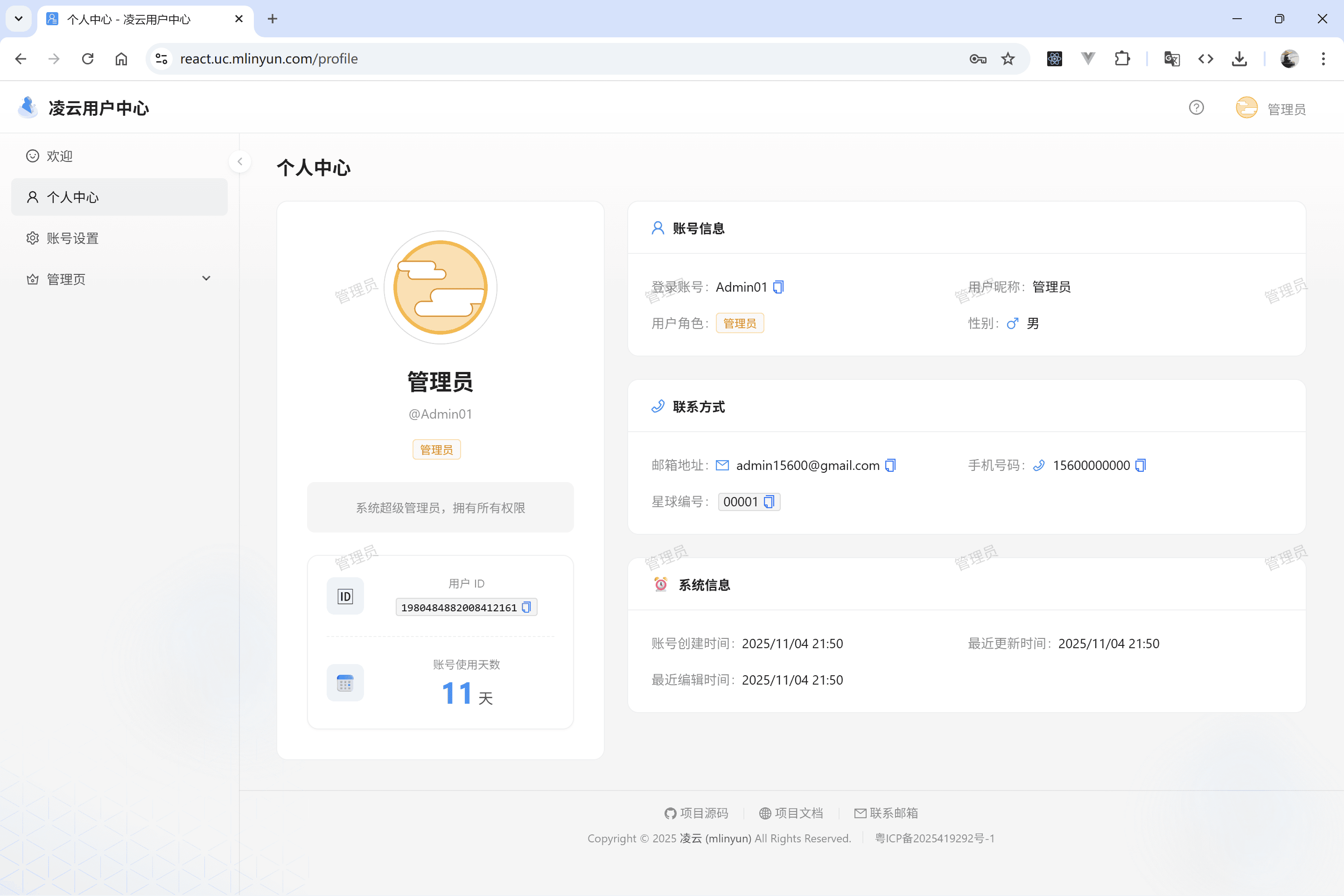The height and width of the screenshot is (896, 1344).
Task: Click the address bar URL react.uc.mlinyun.com/profile
Action: 269,59
